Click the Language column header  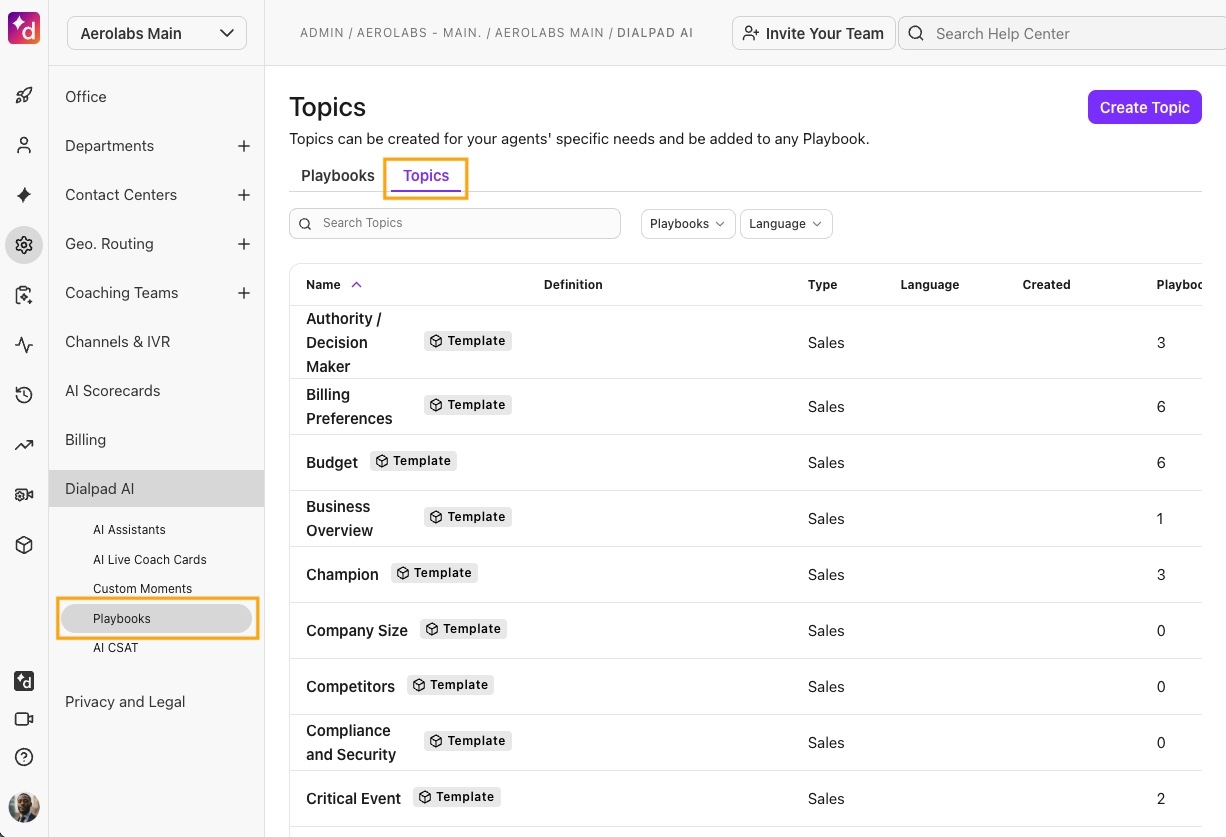click(930, 285)
